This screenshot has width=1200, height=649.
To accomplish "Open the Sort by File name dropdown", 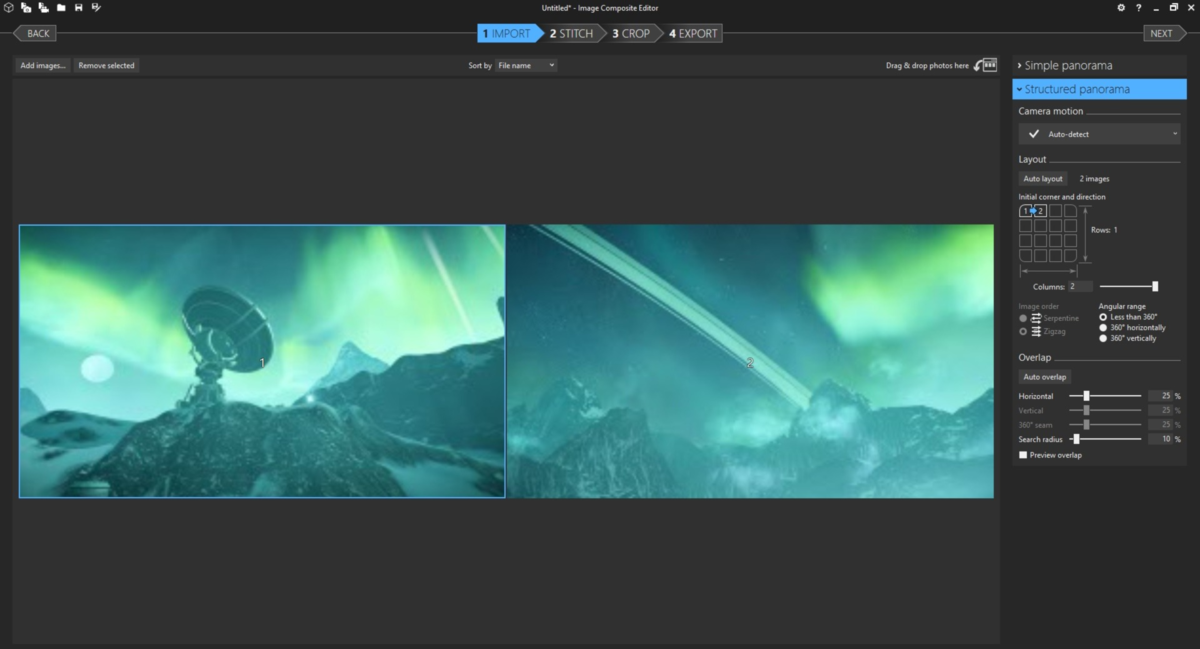I will click(526, 65).
